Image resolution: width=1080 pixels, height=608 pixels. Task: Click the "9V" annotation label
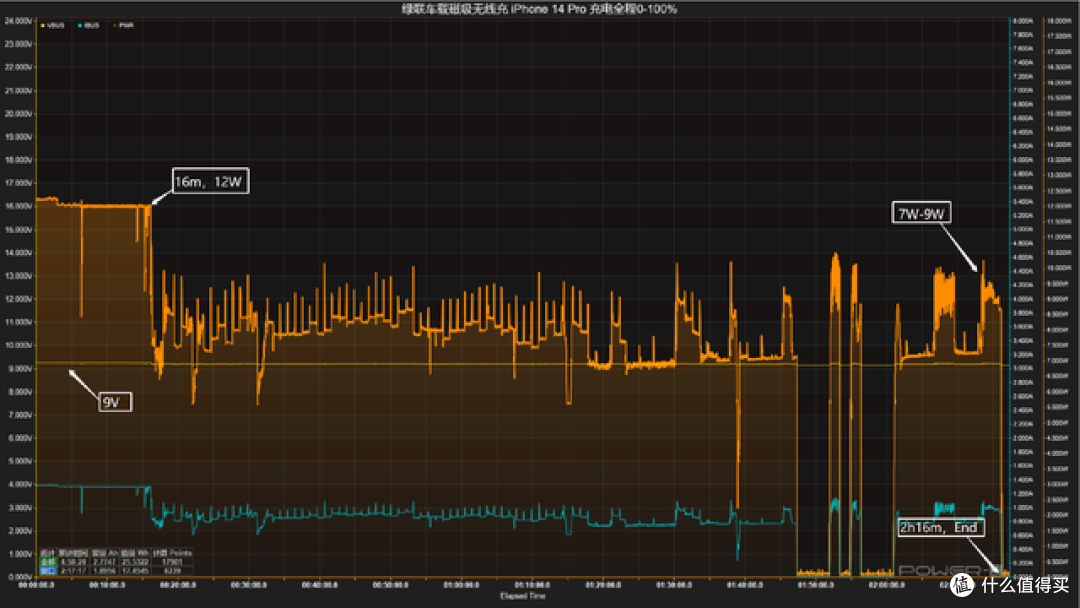(115, 402)
